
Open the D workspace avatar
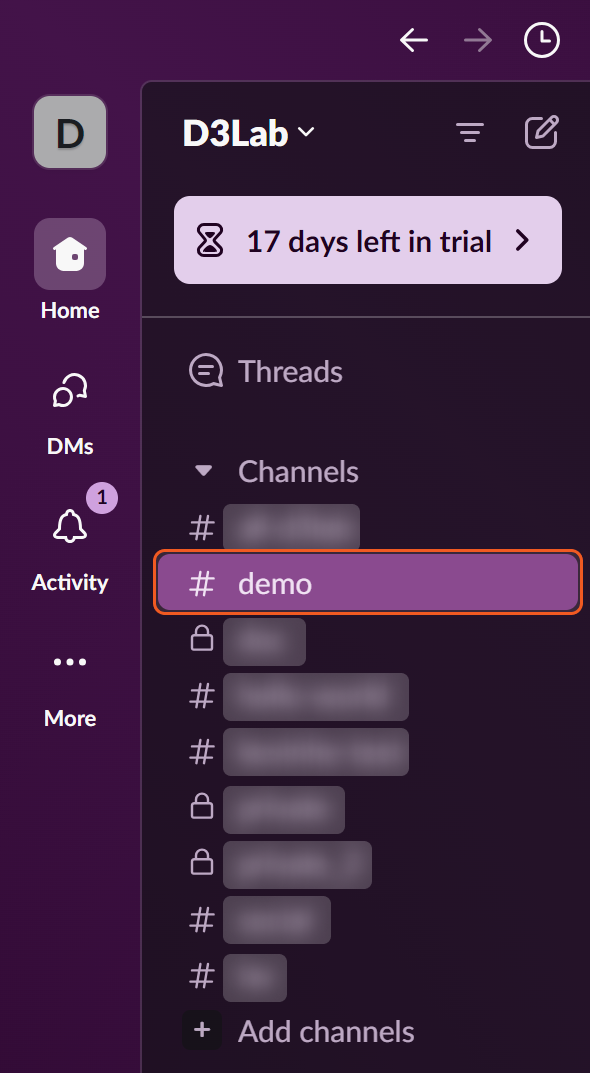pyautogui.click(x=70, y=132)
